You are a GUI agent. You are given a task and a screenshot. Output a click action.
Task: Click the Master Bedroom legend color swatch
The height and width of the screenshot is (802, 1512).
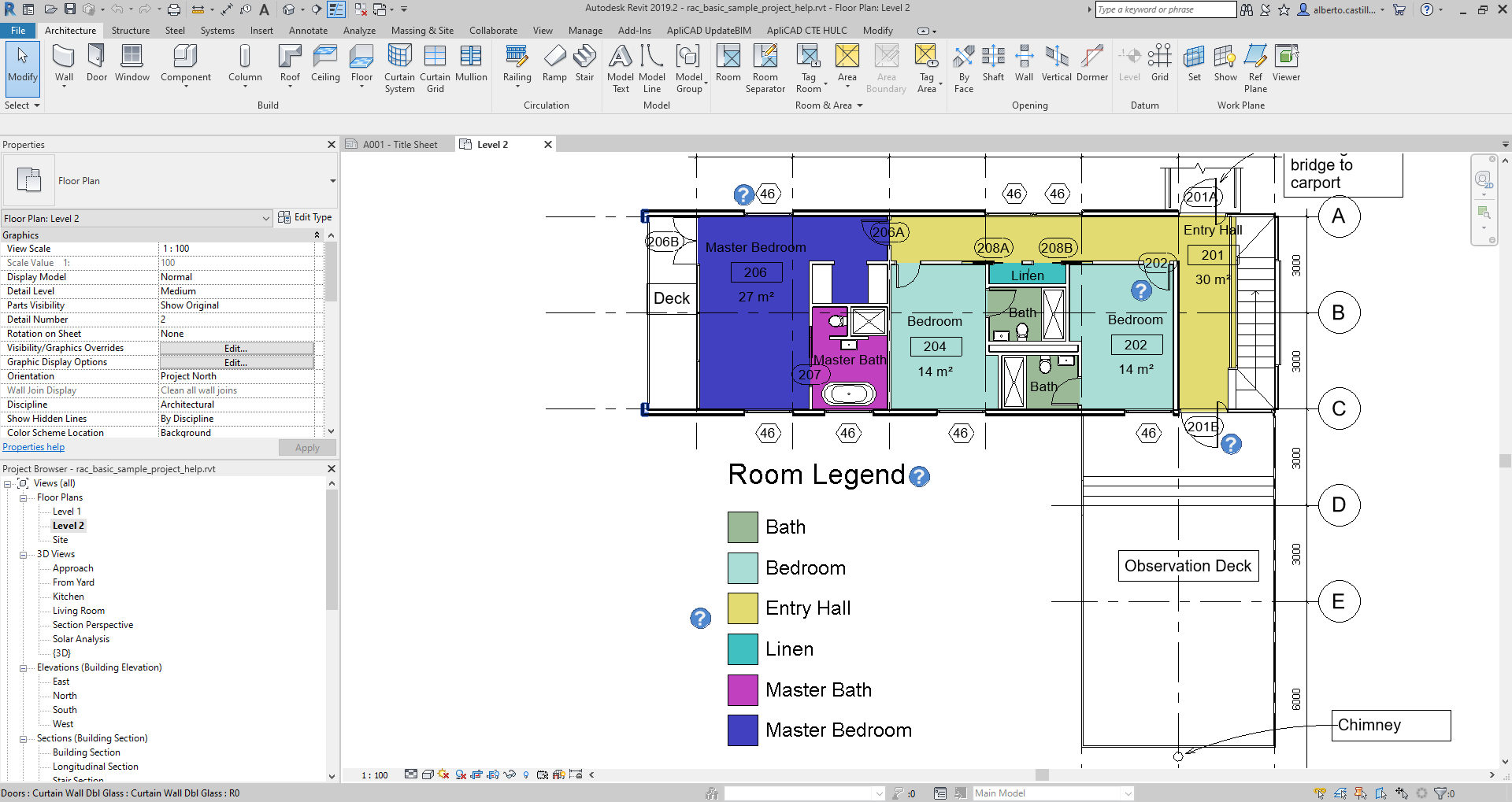coord(741,730)
